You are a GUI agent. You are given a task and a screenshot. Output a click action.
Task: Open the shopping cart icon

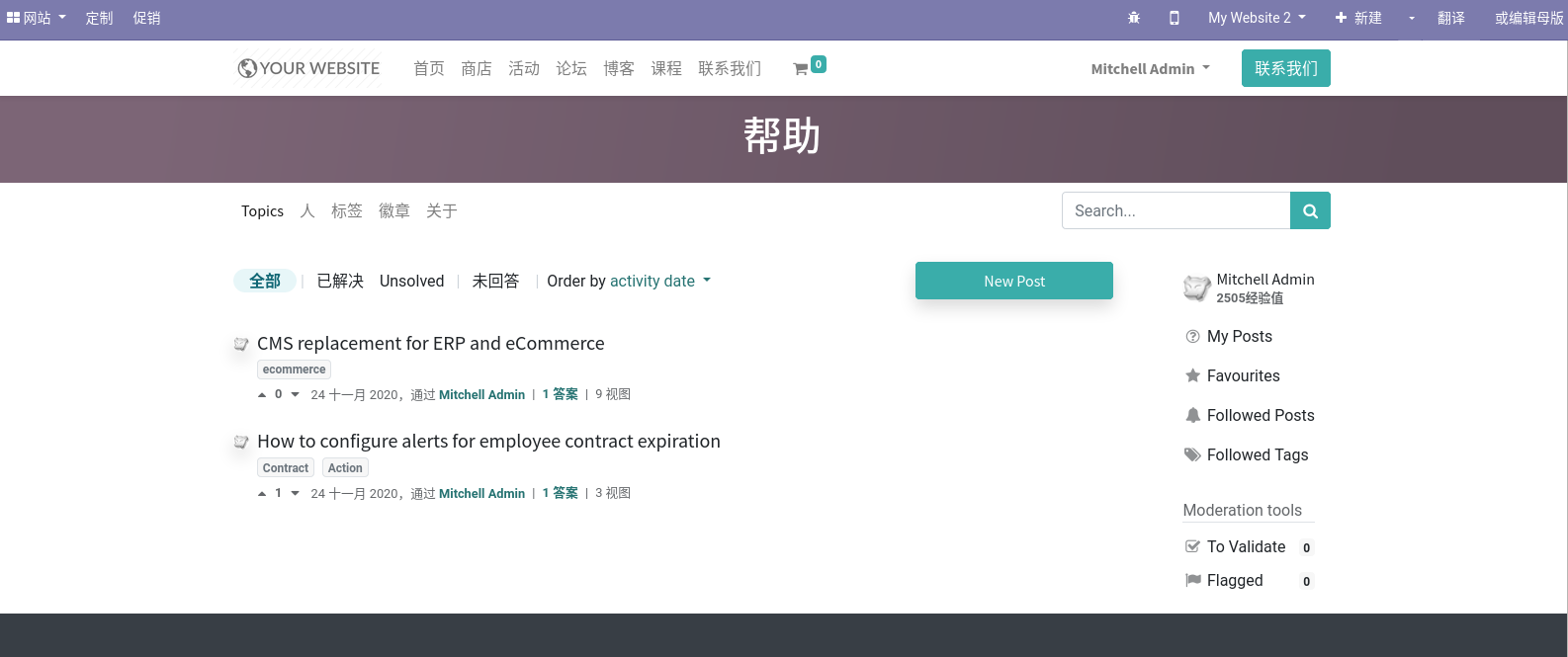pyautogui.click(x=802, y=68)
